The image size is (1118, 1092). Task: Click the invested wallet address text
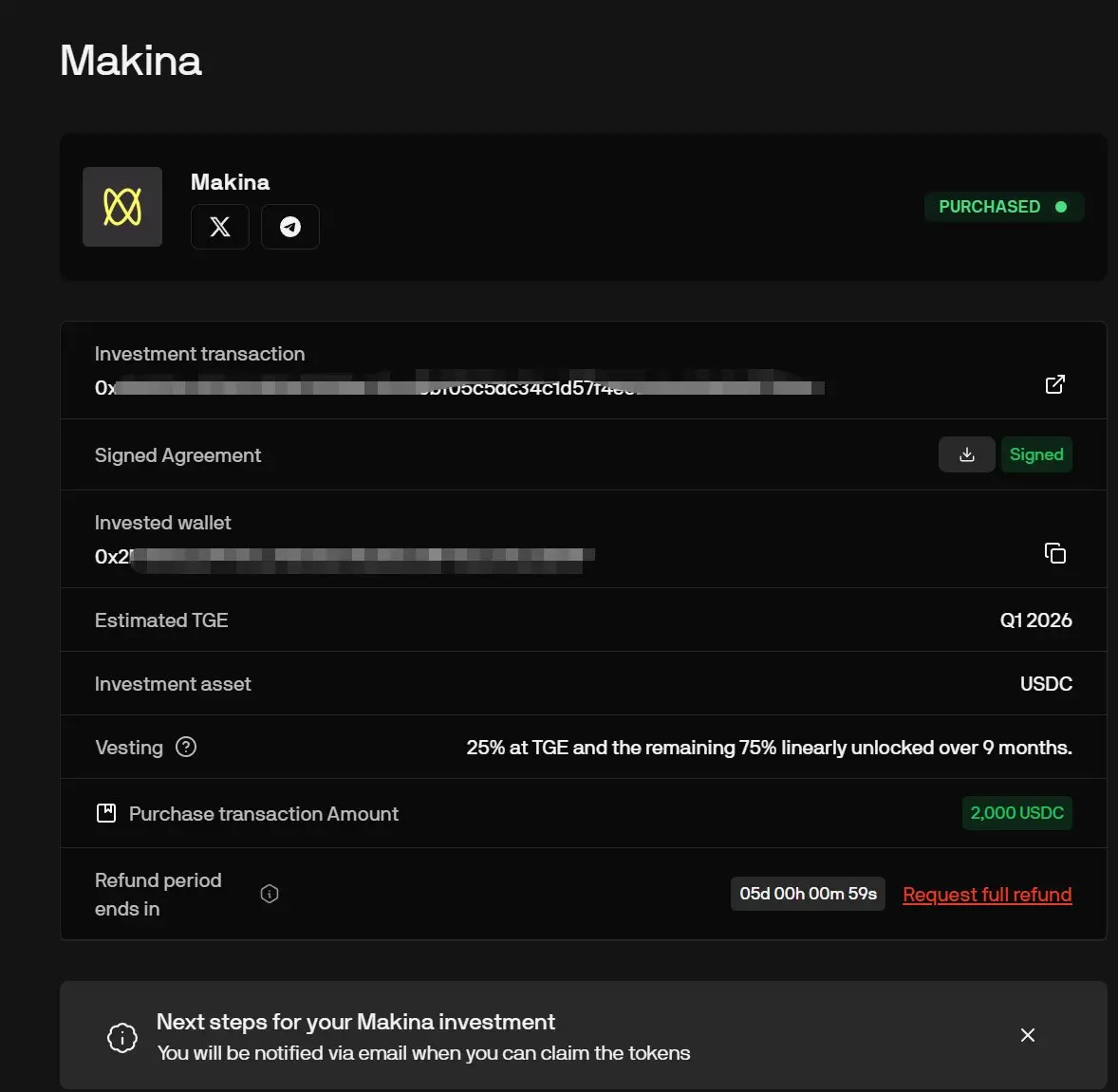coord(344,556)
